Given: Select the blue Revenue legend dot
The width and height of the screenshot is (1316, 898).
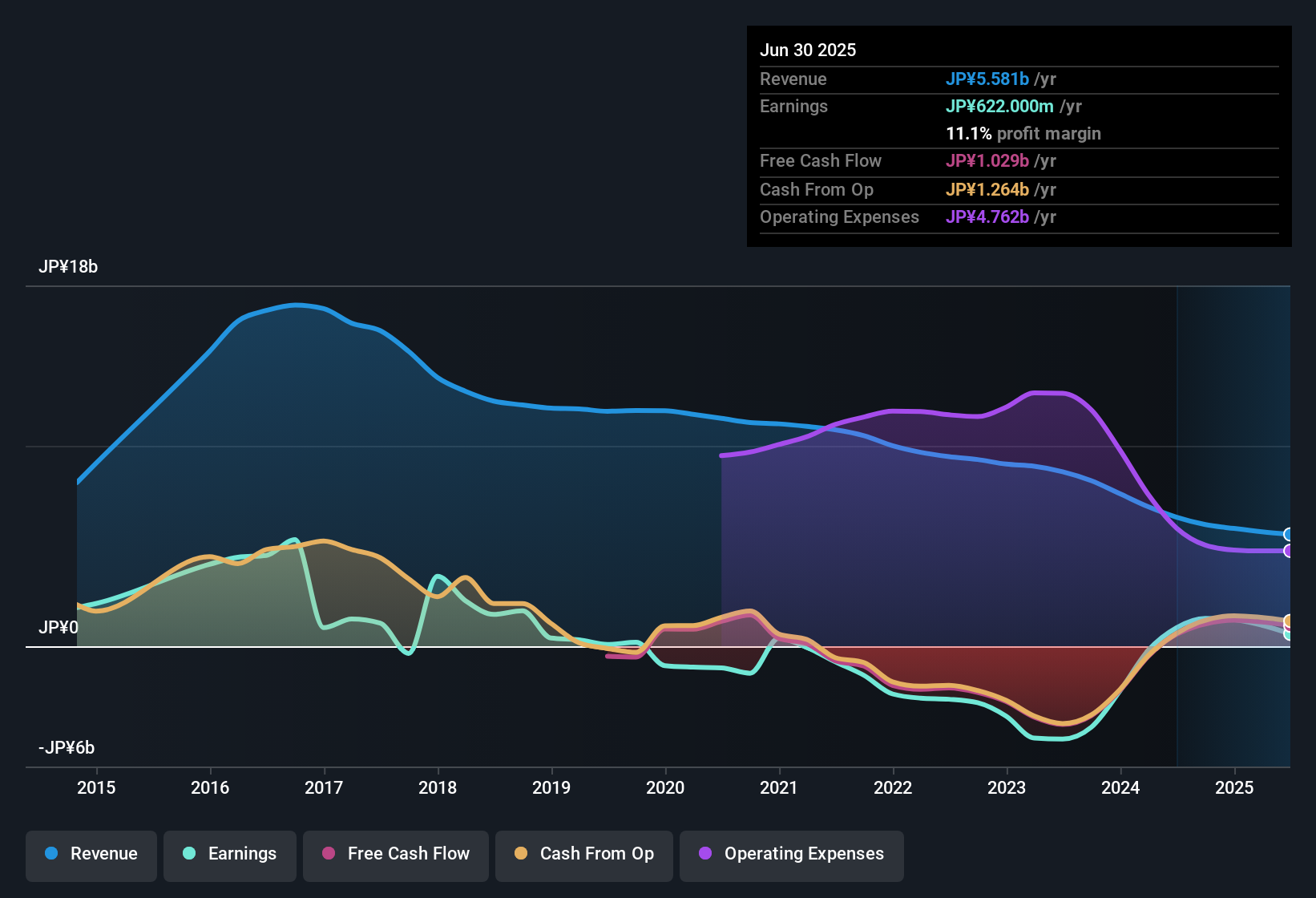Looking at the screenshot, I should coord(51,854).
